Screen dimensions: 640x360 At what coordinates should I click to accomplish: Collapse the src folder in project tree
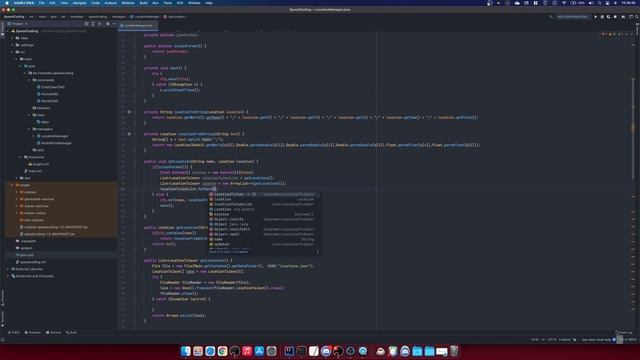pyautogui.click(x=13, y=52)
